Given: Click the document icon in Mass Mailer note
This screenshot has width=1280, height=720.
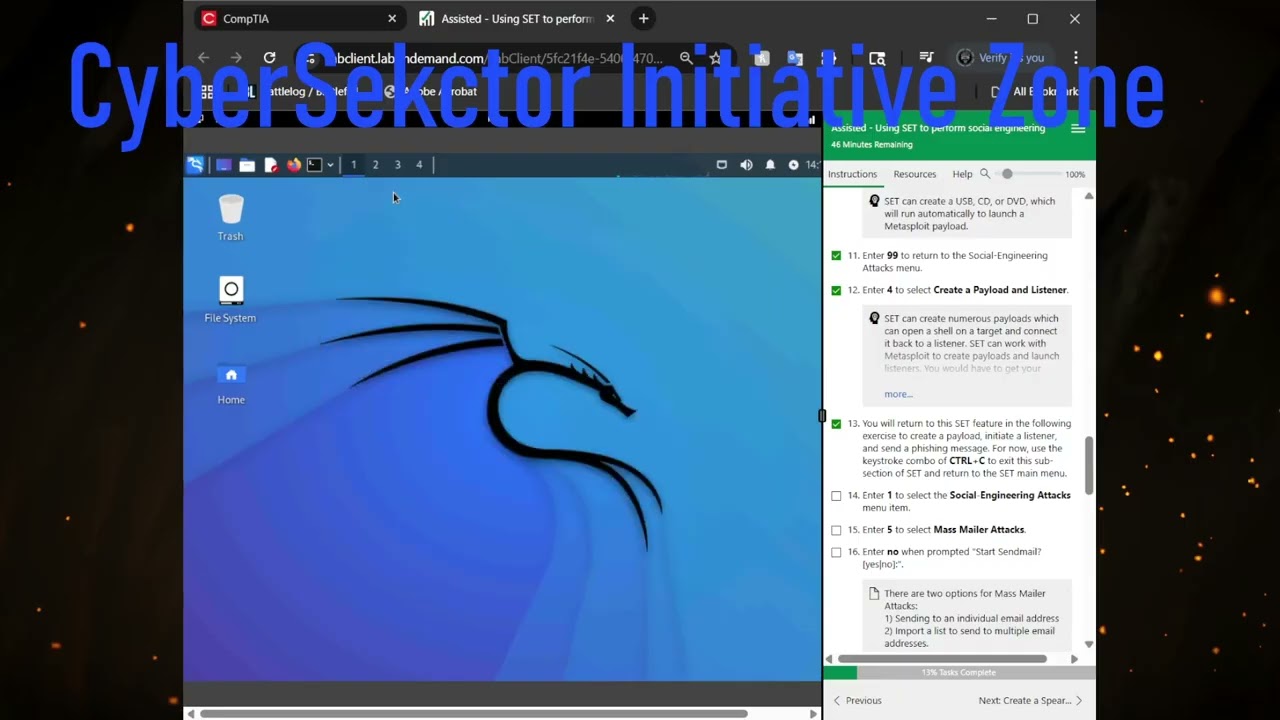Looking at the screenshot, I should [x=874, y=594].
